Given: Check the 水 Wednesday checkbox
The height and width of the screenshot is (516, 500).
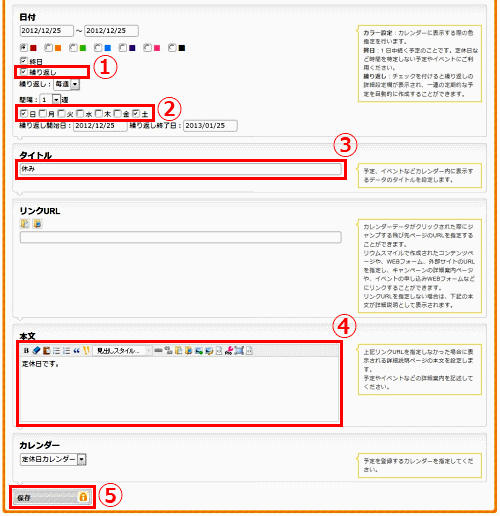Looking at the screenshot, I should pos(80,114).
